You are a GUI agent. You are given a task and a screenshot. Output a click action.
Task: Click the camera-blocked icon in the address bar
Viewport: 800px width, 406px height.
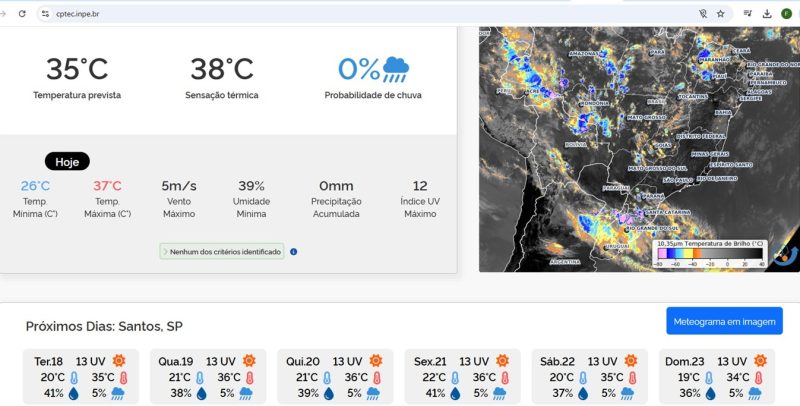coord(703,14)
